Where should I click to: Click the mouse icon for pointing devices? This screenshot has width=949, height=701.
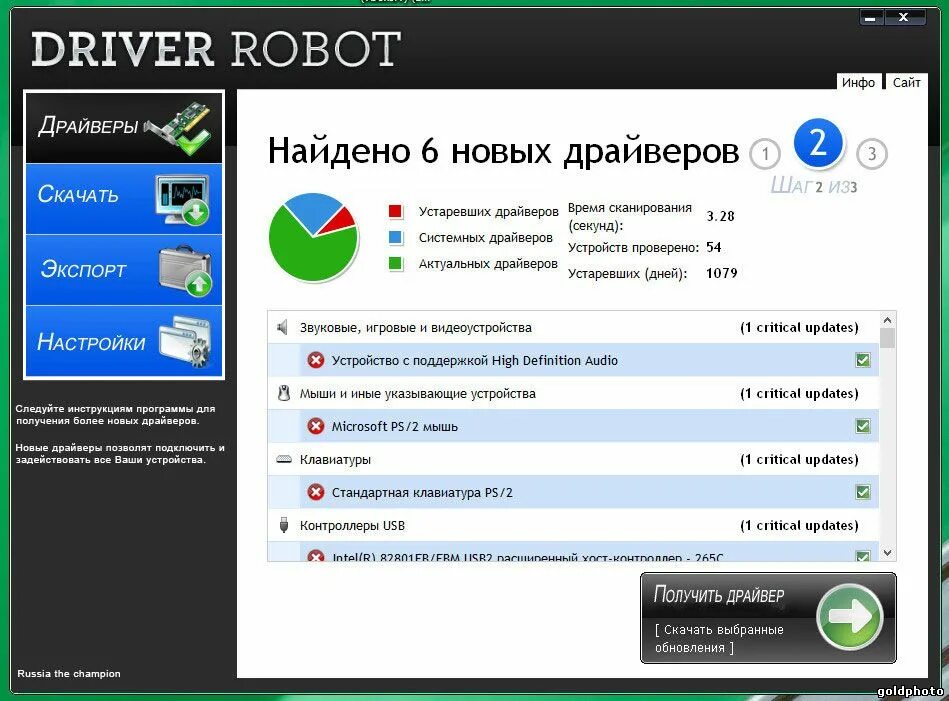283,393
